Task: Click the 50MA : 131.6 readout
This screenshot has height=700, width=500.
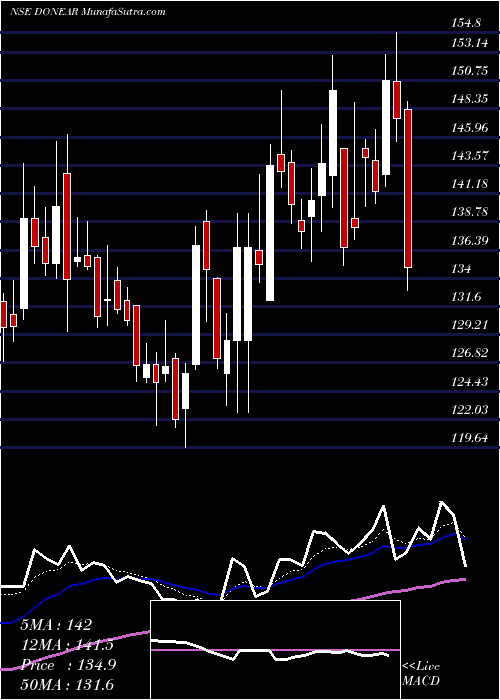Action: click(67, 684)
